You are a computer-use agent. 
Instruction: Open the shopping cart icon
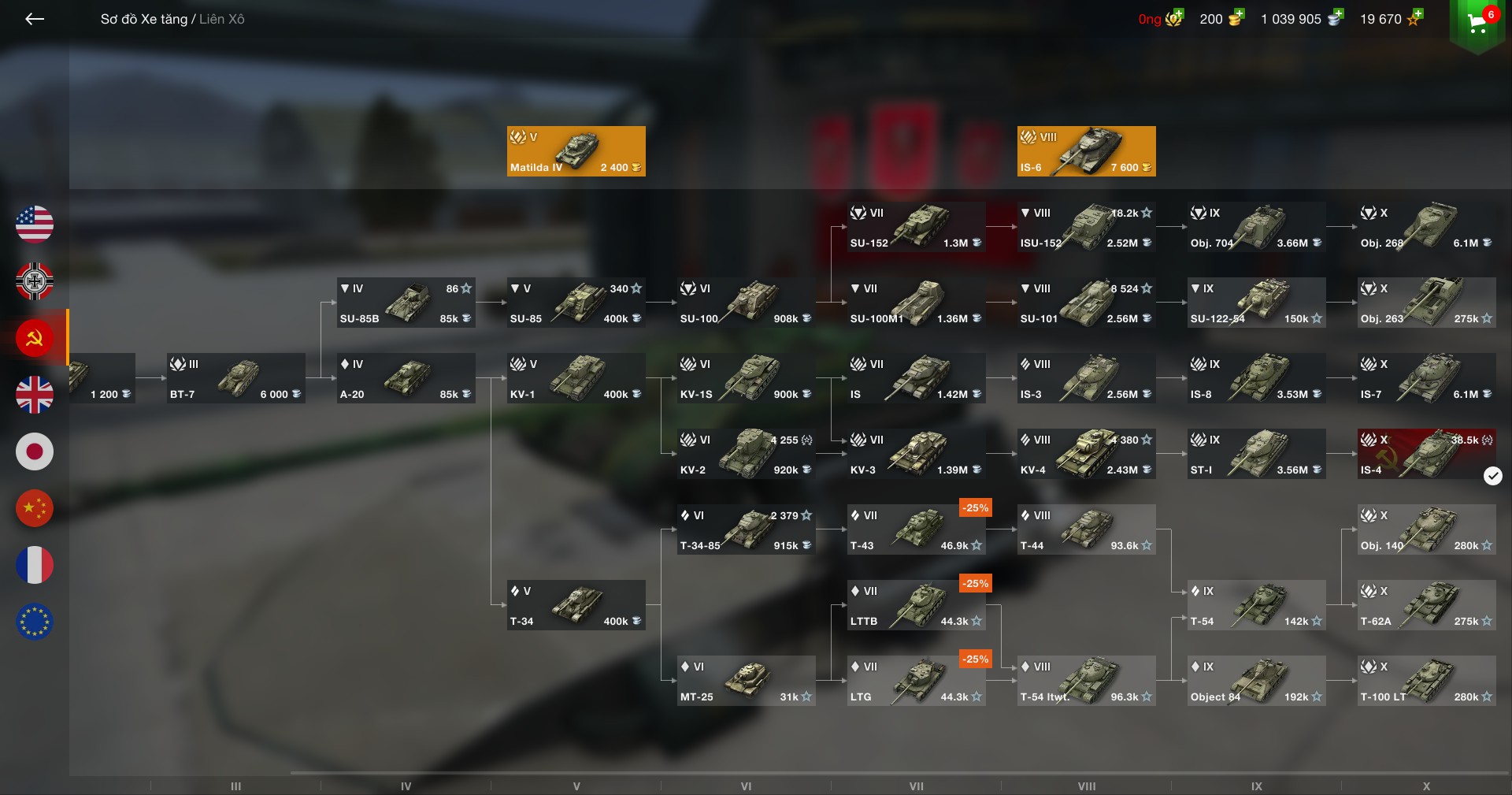(1478, 24)
